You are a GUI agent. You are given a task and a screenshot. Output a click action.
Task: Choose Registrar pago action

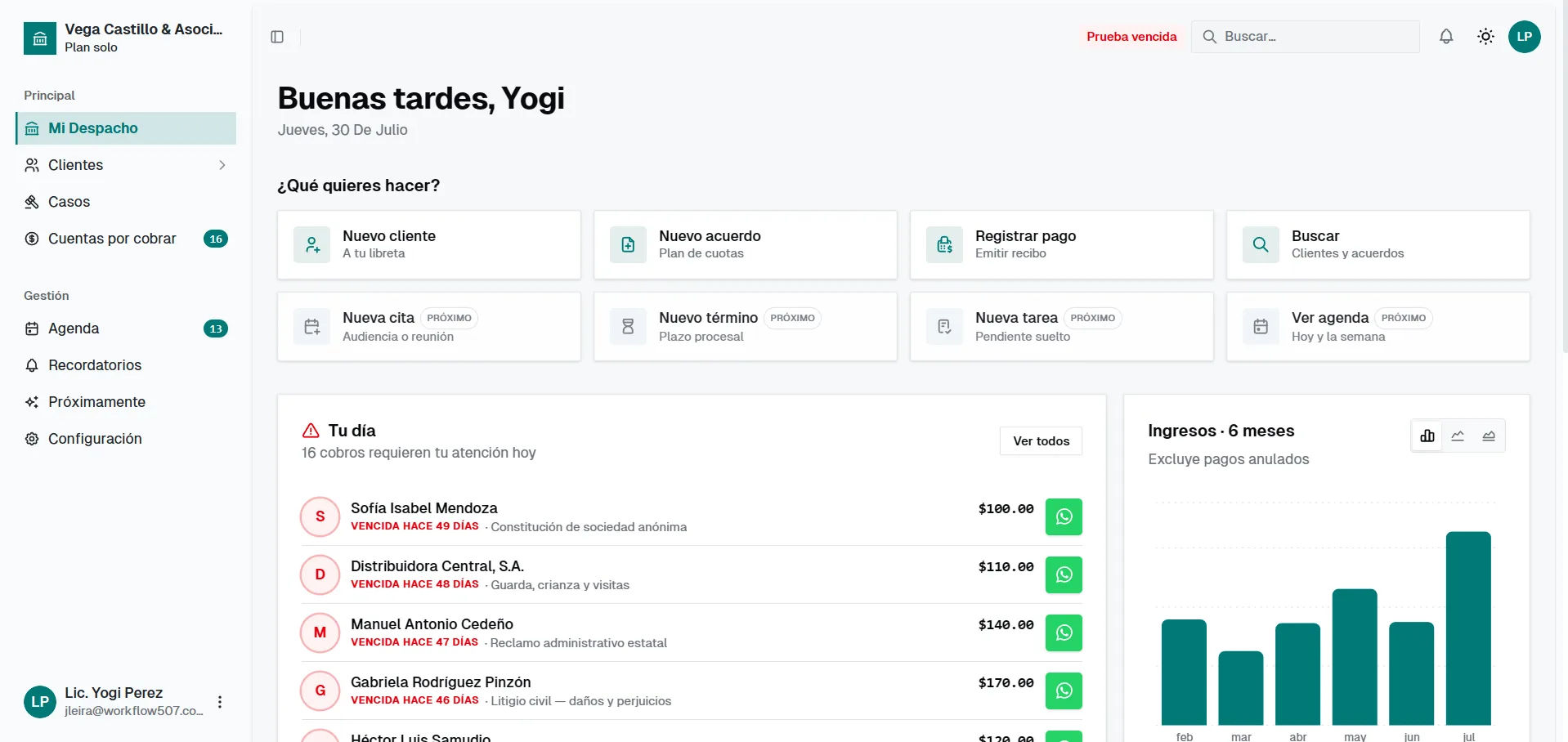[1062, 245]
